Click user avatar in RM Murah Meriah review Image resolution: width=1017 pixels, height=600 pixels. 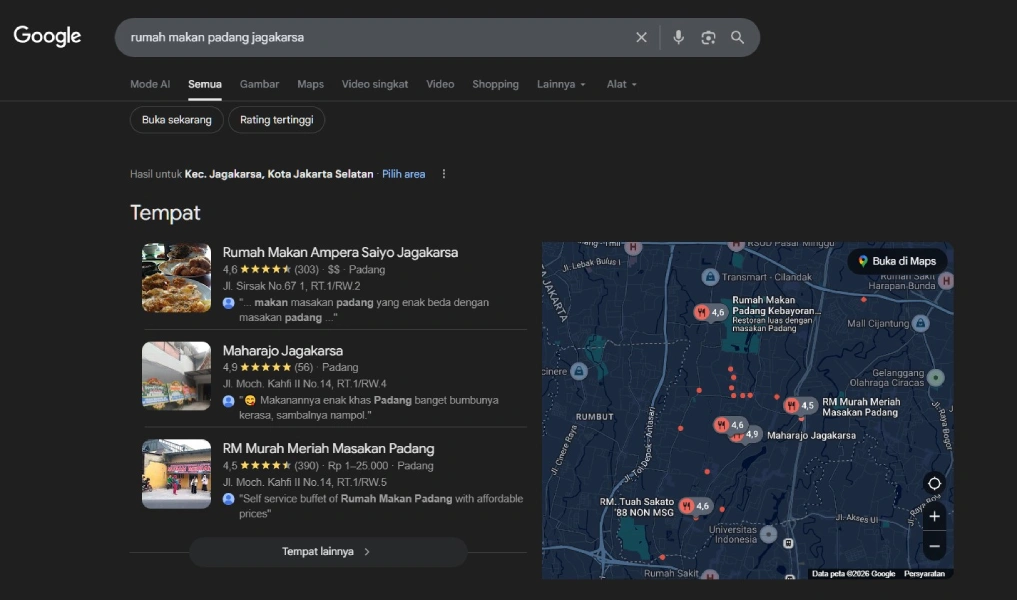(x=228, y=499)
